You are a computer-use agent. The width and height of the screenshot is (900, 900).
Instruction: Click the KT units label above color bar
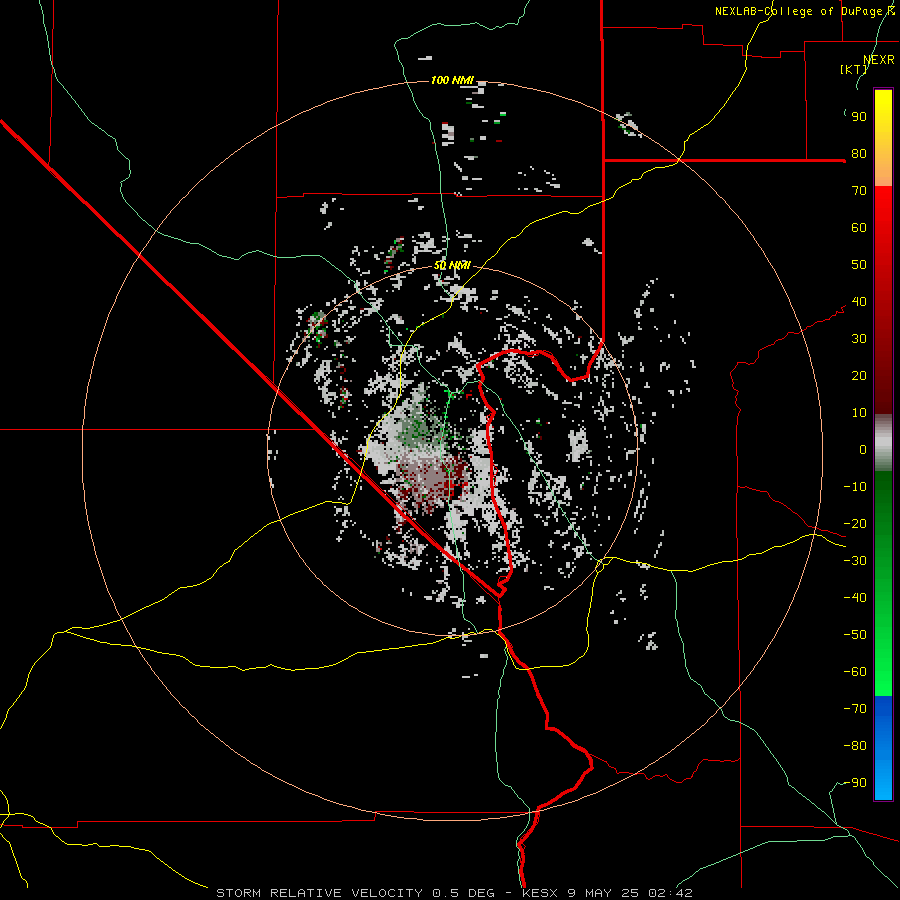[x=854, y=69]
